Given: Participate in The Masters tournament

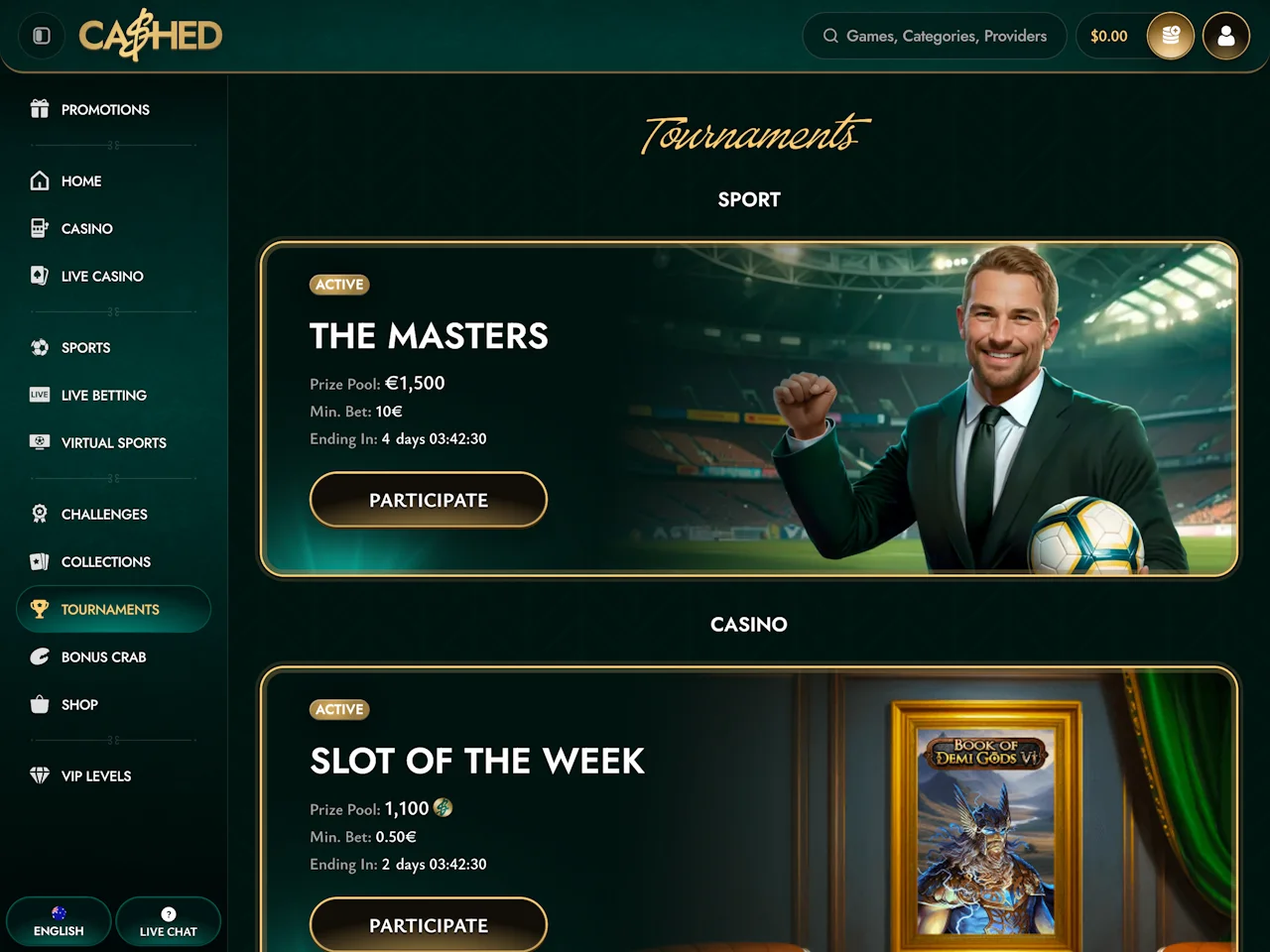Looking at the screenshot, I should pyautogui.click(x=429, y=500).
